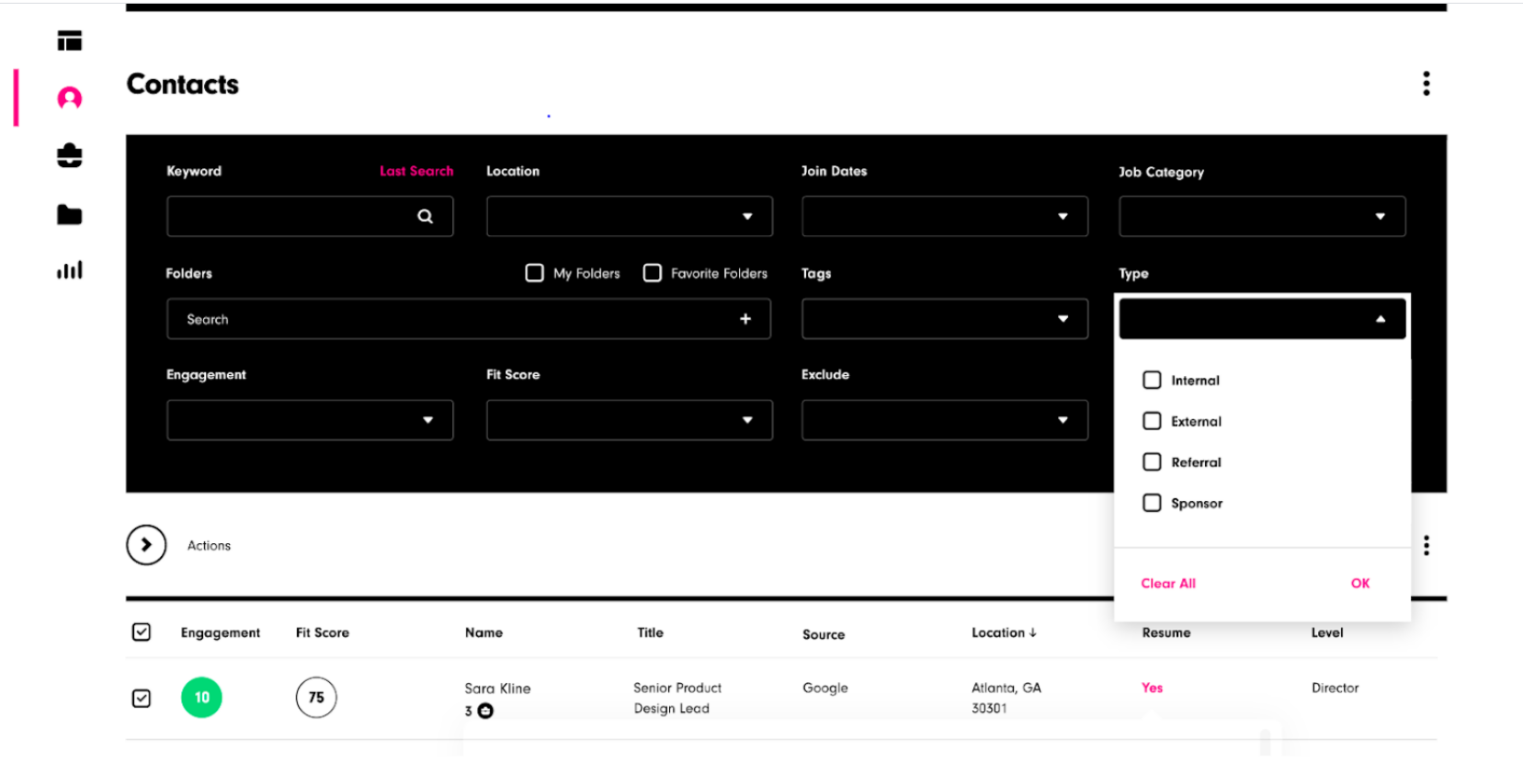
Task: Open the three-dot menu beside Contacts title
Action: [x=1426, y=84]
